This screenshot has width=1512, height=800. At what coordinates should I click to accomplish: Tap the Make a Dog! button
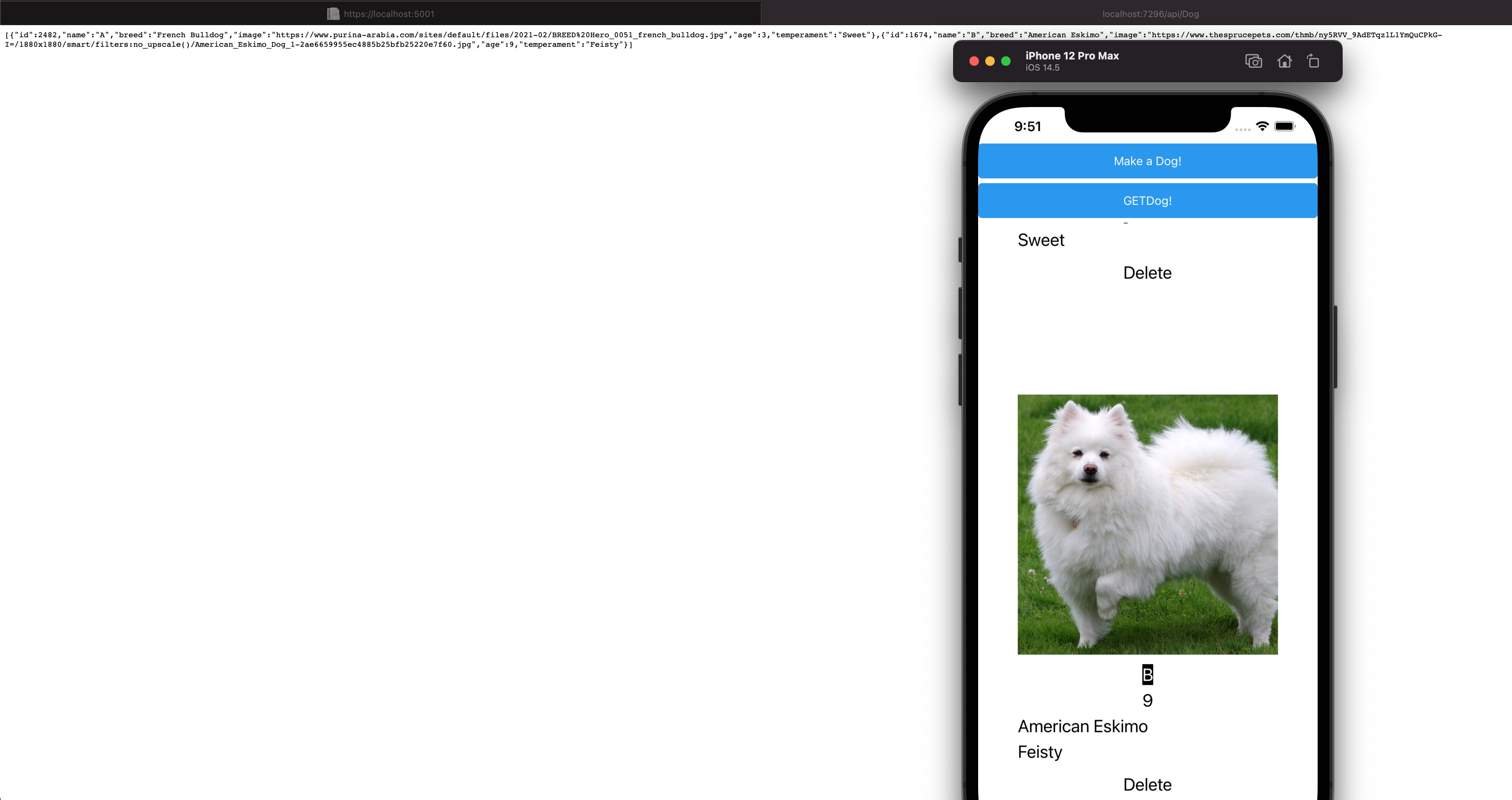click(x=1147, y=161)
